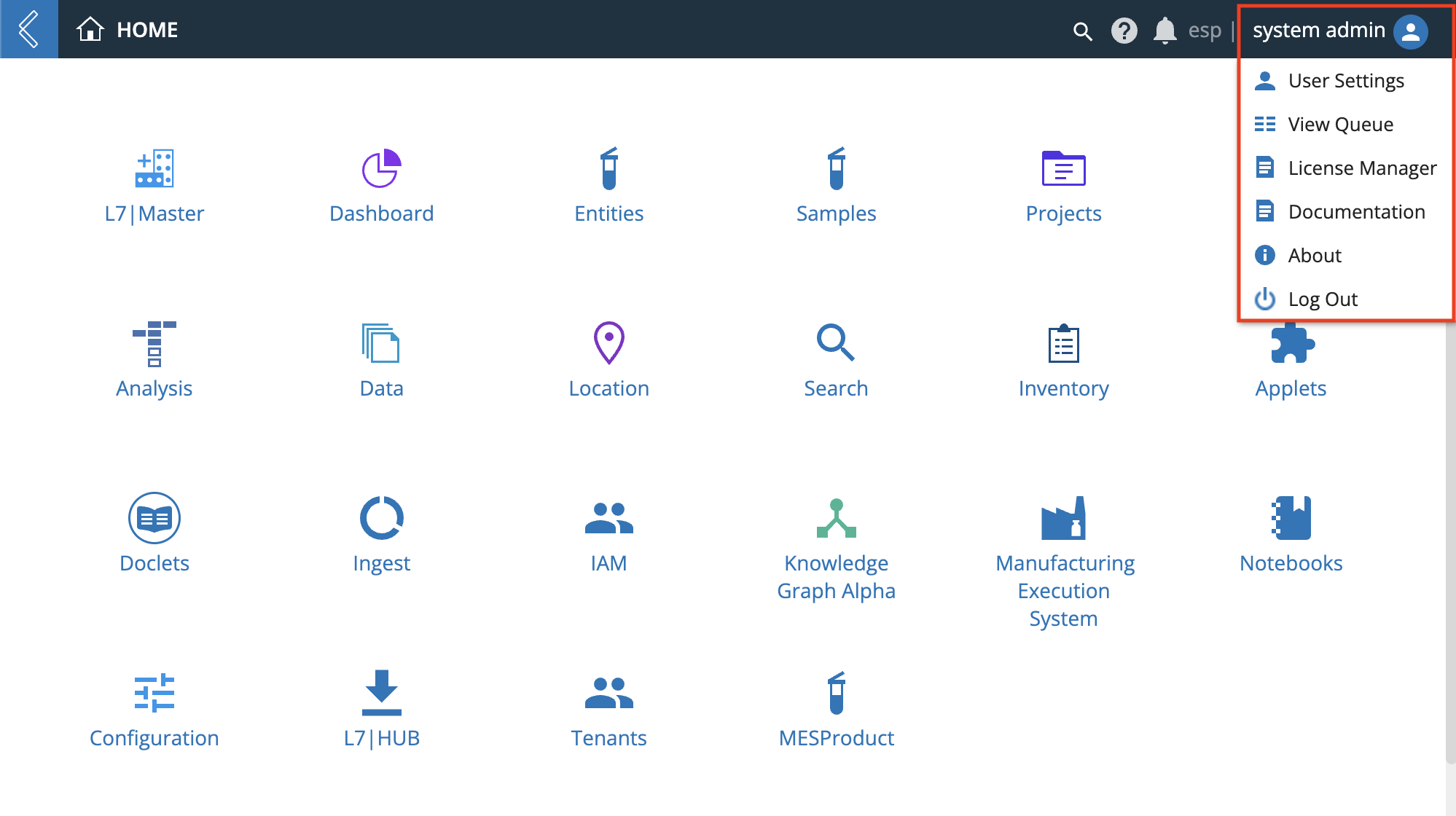This screenshot has height=816, width=1456.
Task: Open the Configuration sliders icon
Action: pos(154,693)
